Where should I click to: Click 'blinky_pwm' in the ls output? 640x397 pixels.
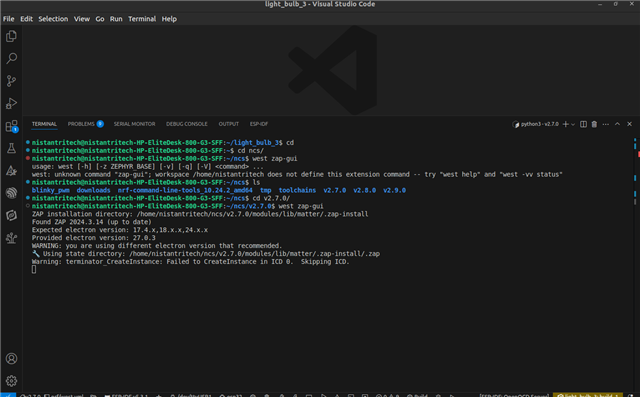click(51, 190)
